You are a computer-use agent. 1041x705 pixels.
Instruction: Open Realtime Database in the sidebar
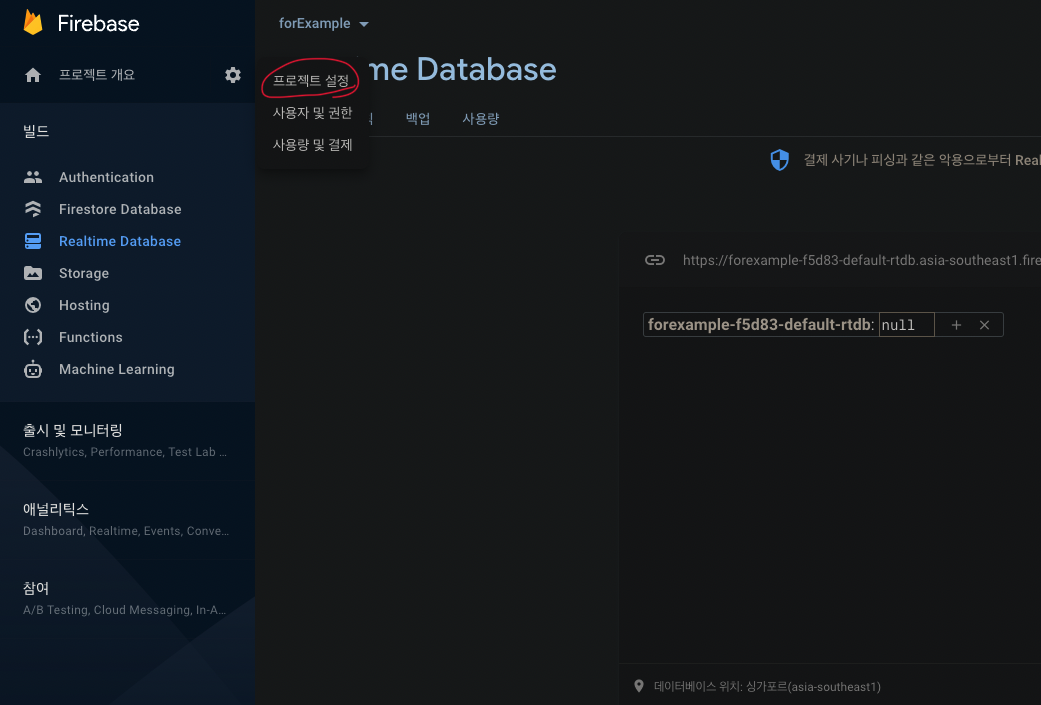[x=120, y=241]
